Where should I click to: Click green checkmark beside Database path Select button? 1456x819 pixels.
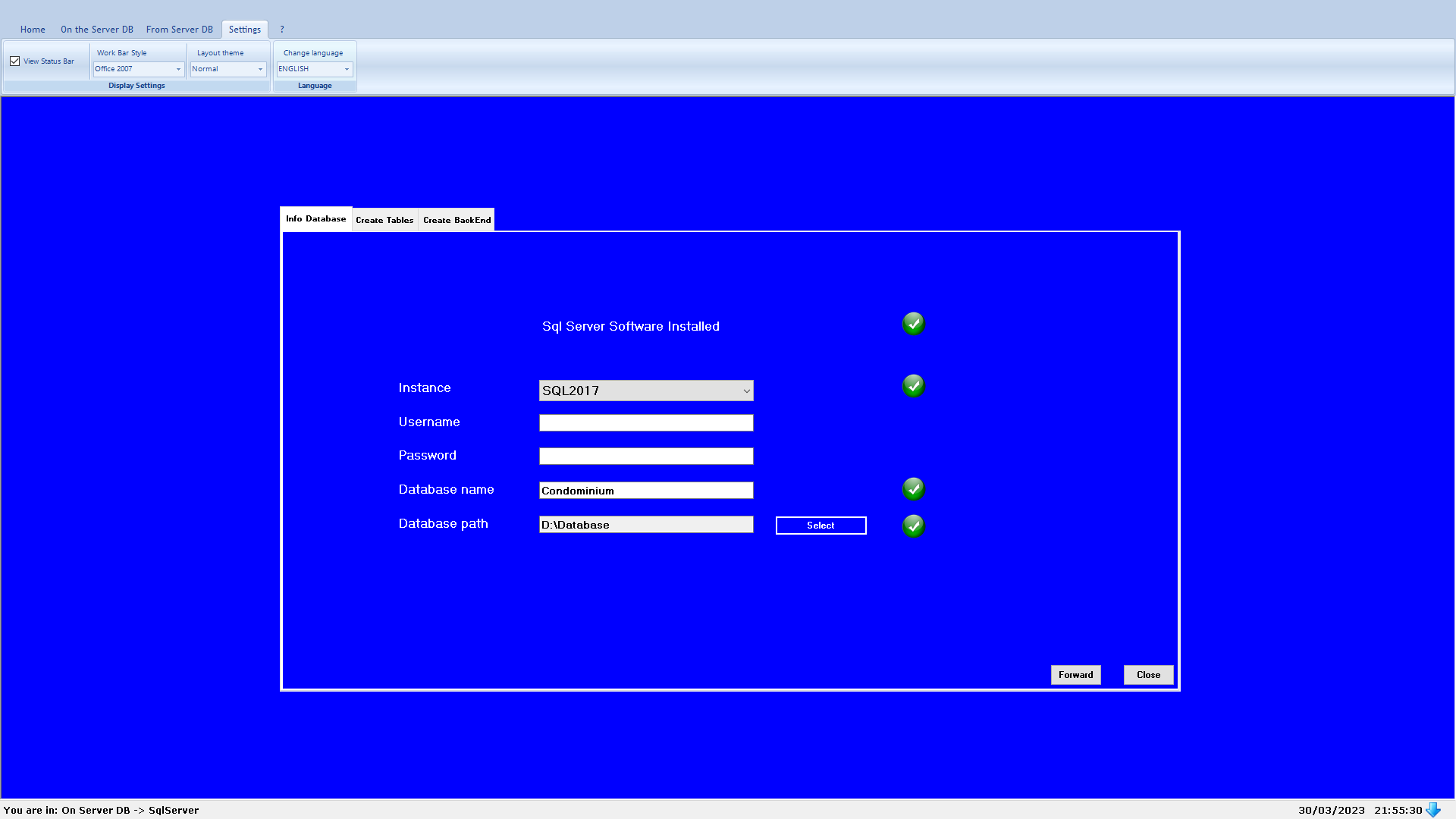(913, 526)
